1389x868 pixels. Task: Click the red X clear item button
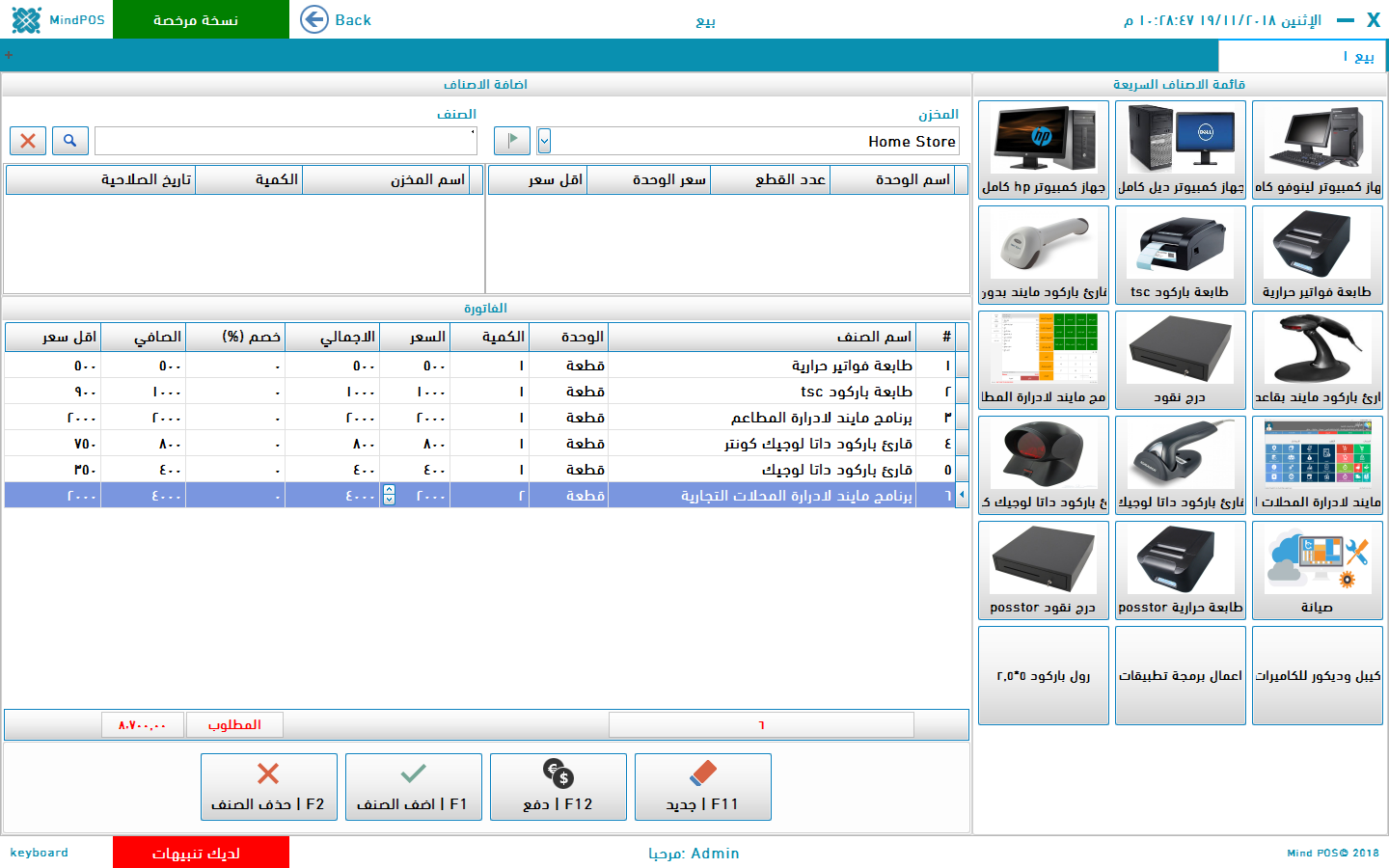28,141
